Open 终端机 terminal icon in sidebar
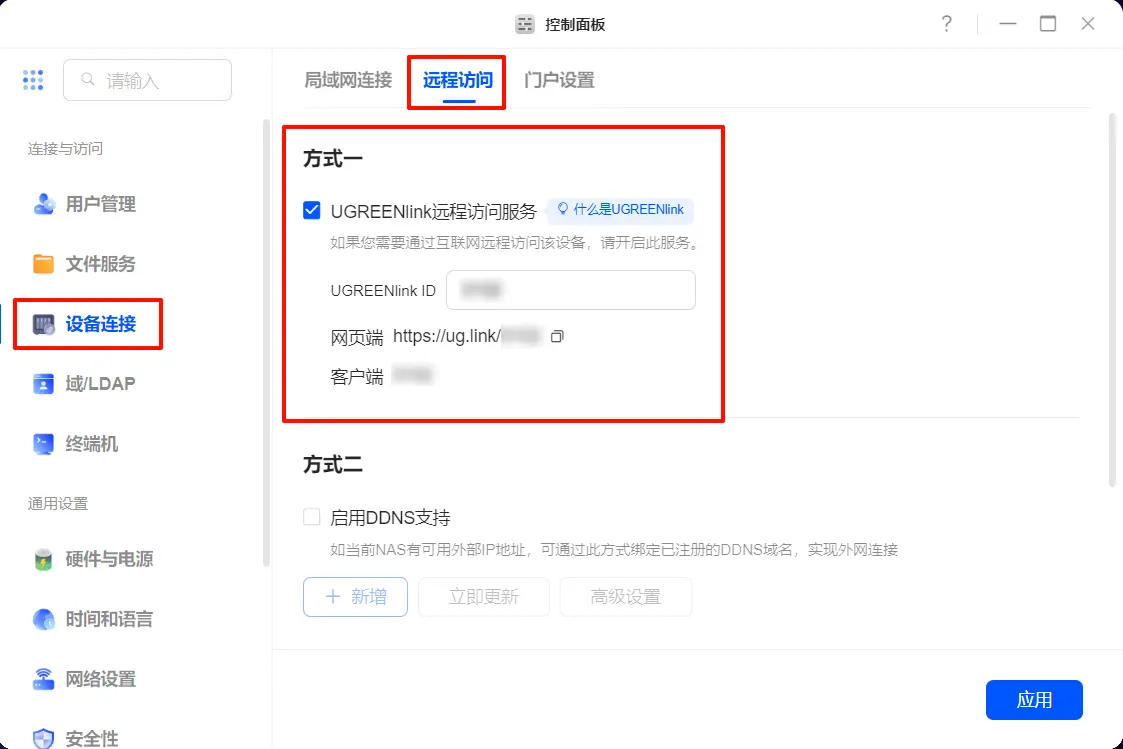The height and width of the screenshot is (749, 1123). (44, 444)
